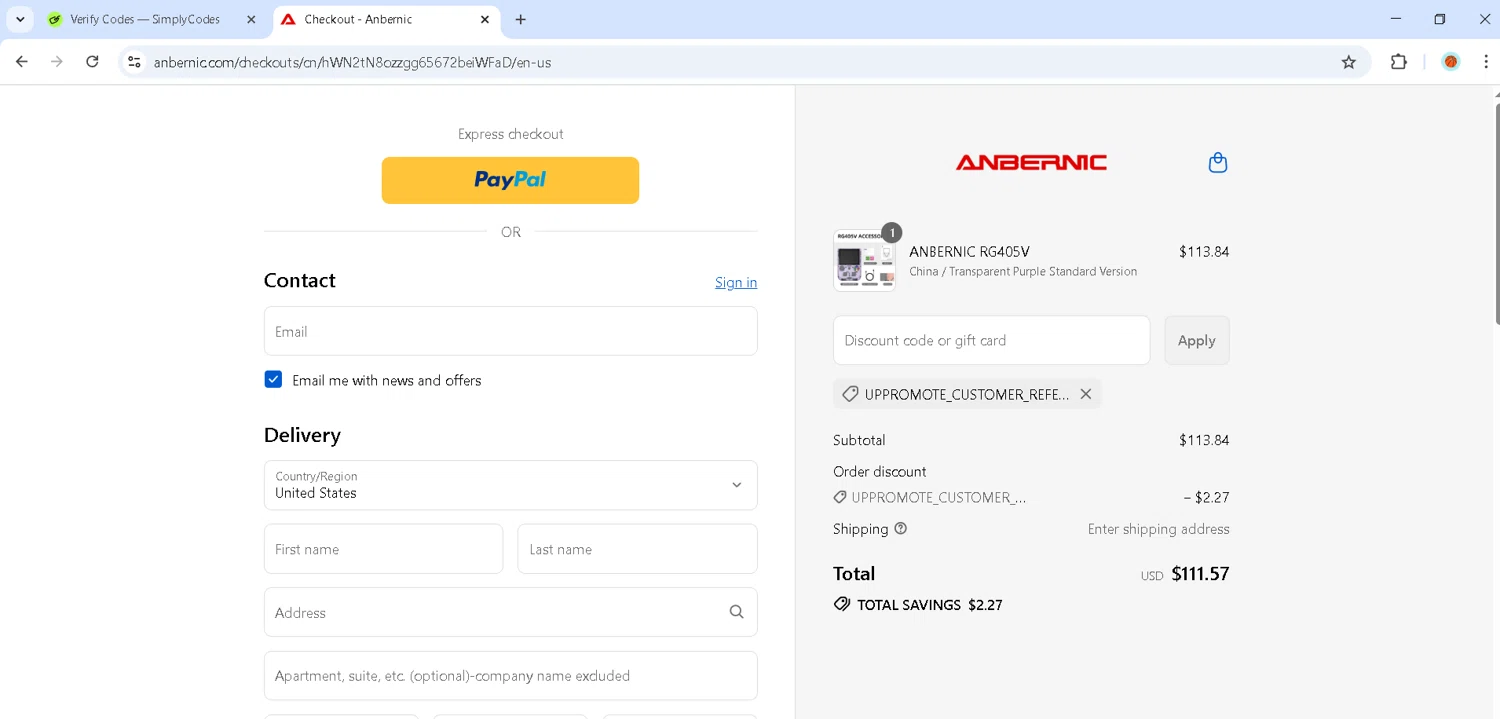Image resolution: width=1500 pixels, height=719 pixels.
Task: Focus the Last name field
Action: [637, 549]
